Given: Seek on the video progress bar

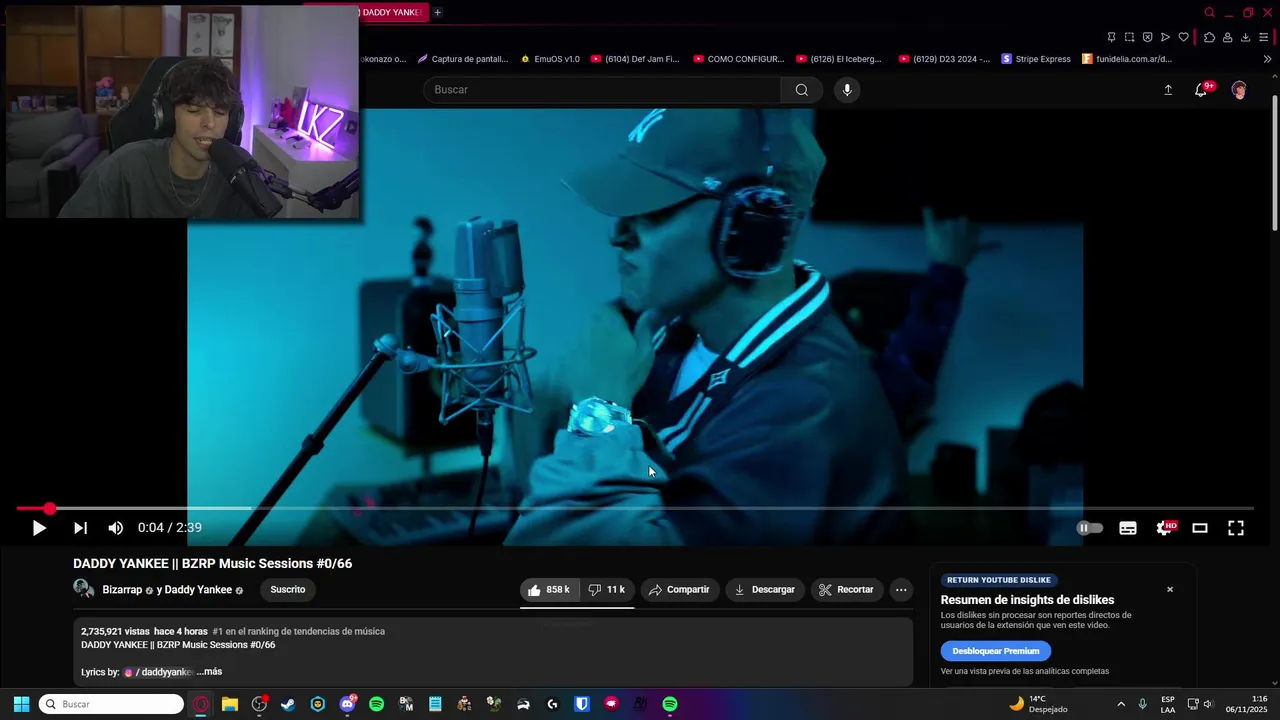Looking at the screenshot, I should point(635,509).
